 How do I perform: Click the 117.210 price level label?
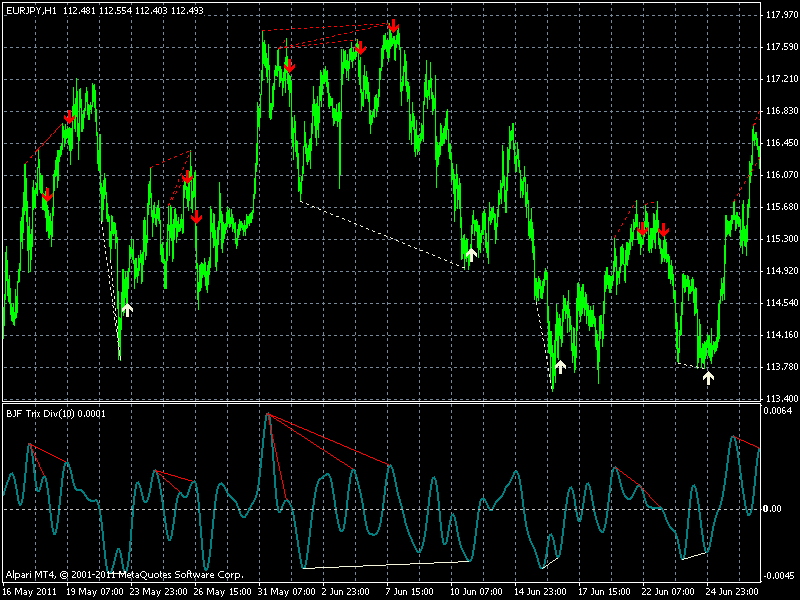pos(781,79)
